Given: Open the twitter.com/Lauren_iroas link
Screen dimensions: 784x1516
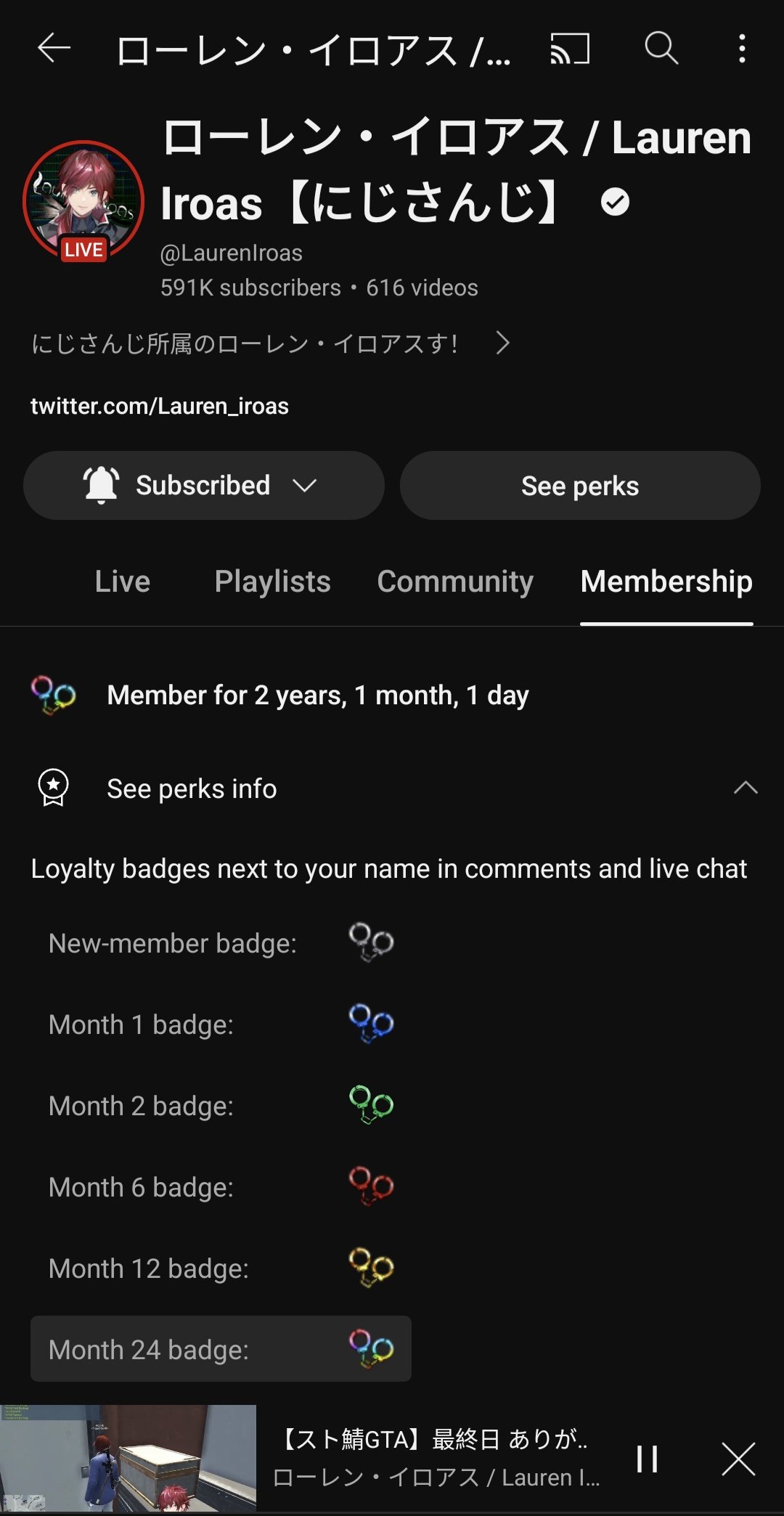Looking at the screenshot, I should [x=160, y=406].
